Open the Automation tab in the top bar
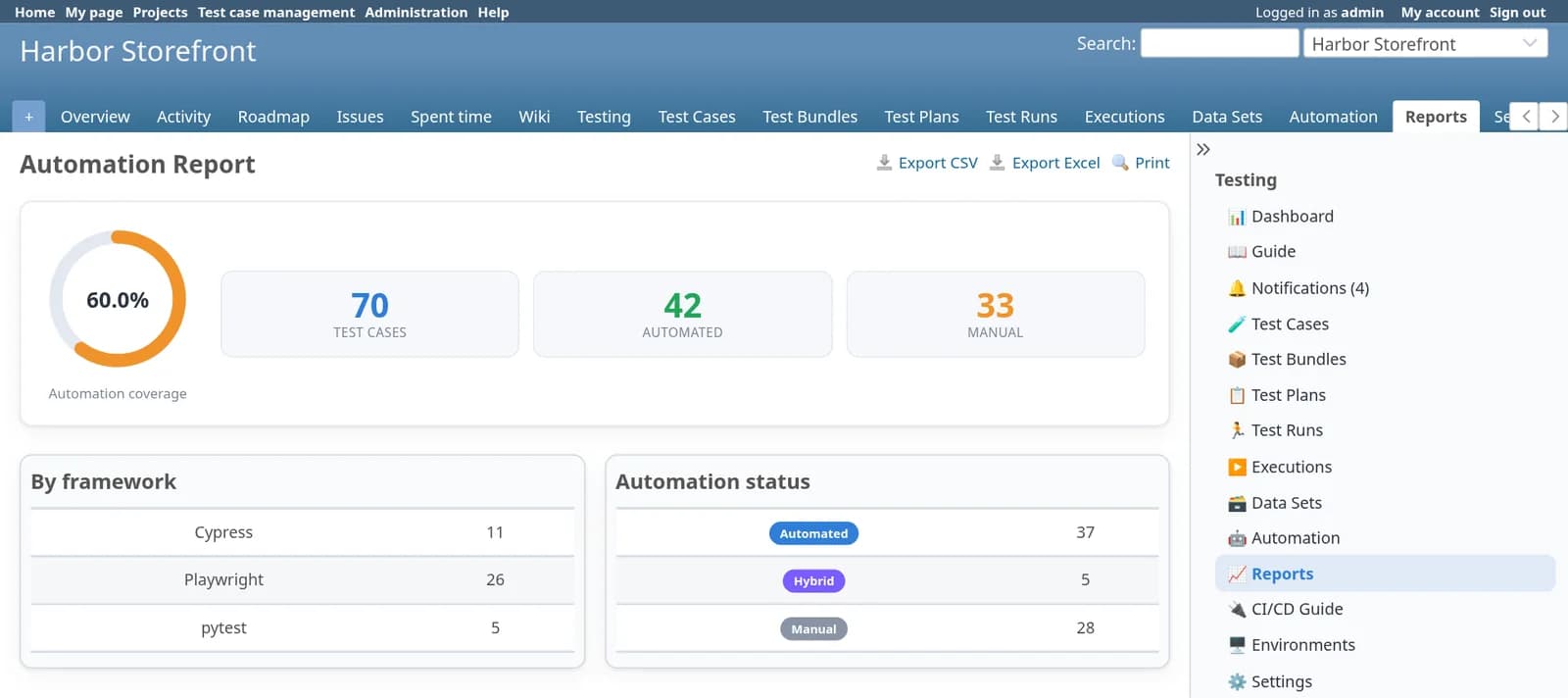 [1333, 117]
